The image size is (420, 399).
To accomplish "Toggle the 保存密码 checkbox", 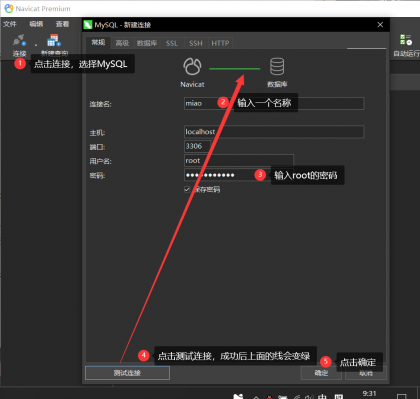I will tap(187, 189).
